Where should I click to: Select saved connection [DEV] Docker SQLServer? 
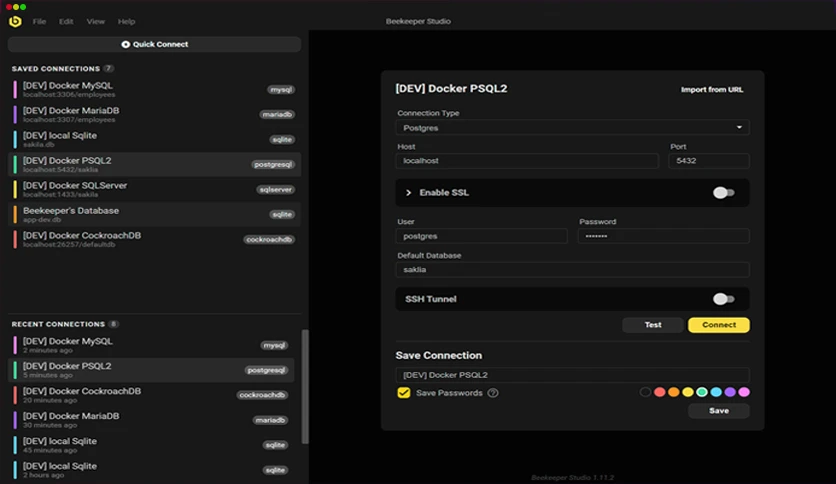[x=154, y=189]
